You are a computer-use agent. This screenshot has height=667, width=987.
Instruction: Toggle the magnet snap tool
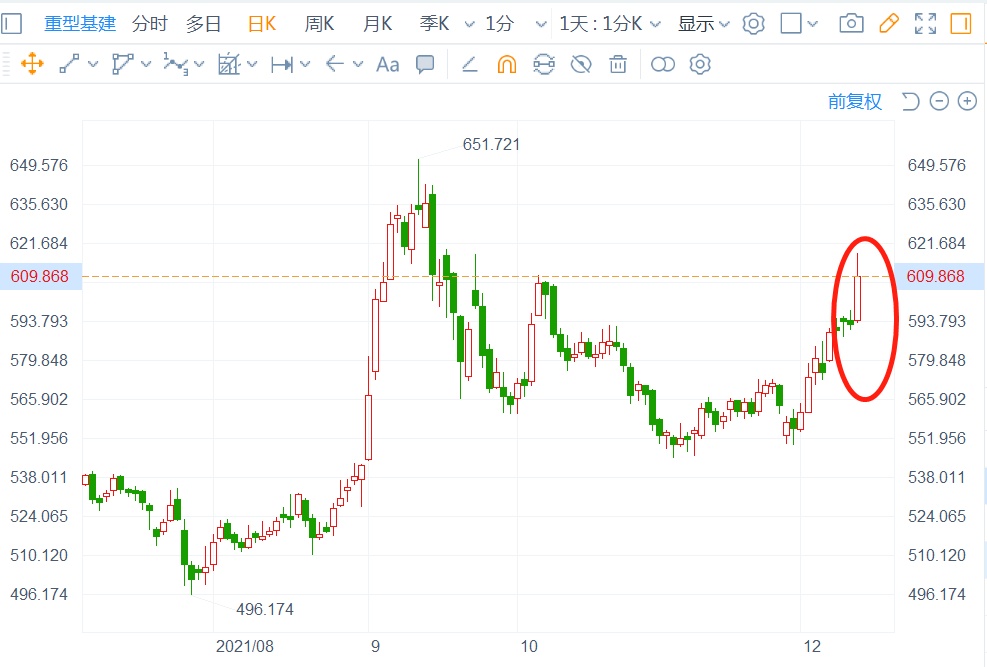pos(507,65)
